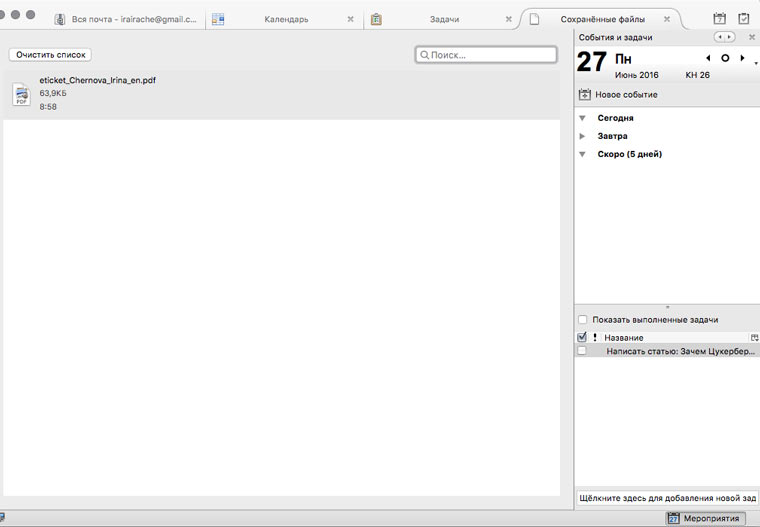Go to previous day arrow in mini calendar
The height and width of the screenshot is (527, 760).
pos(708,58)
